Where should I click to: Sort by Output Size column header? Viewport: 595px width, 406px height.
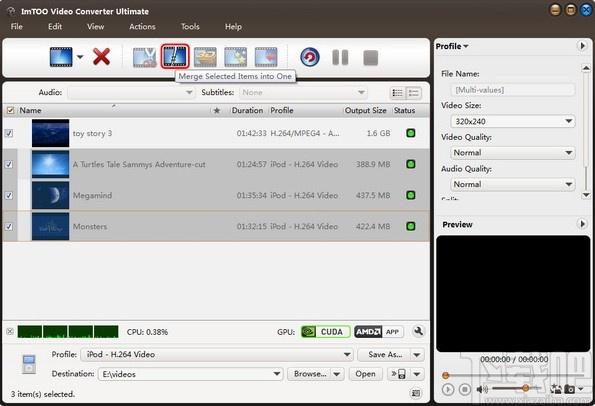pyautogui.click(x=366, y=110)
